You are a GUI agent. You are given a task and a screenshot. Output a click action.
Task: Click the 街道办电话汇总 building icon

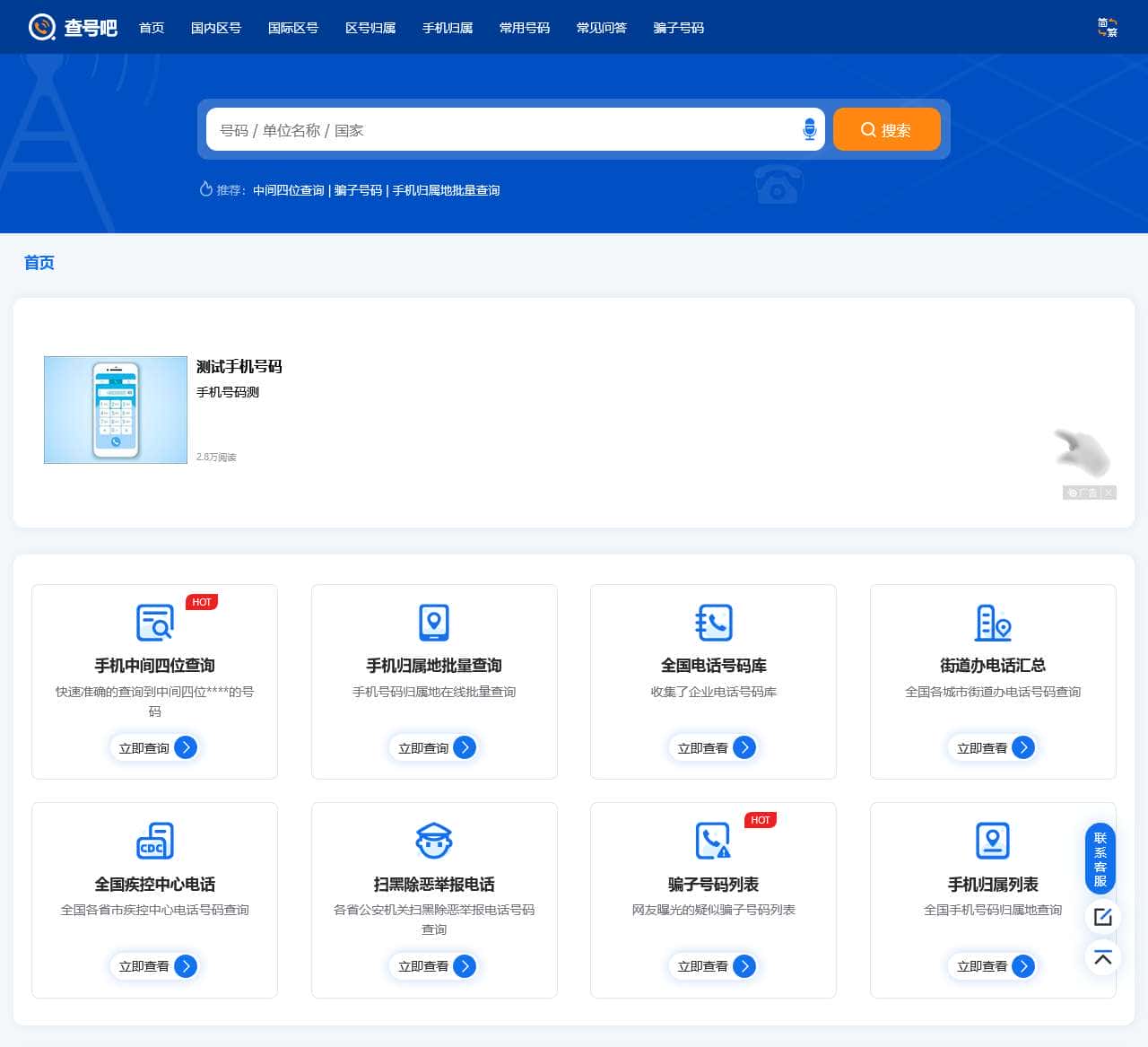click(x=993, y=622)
